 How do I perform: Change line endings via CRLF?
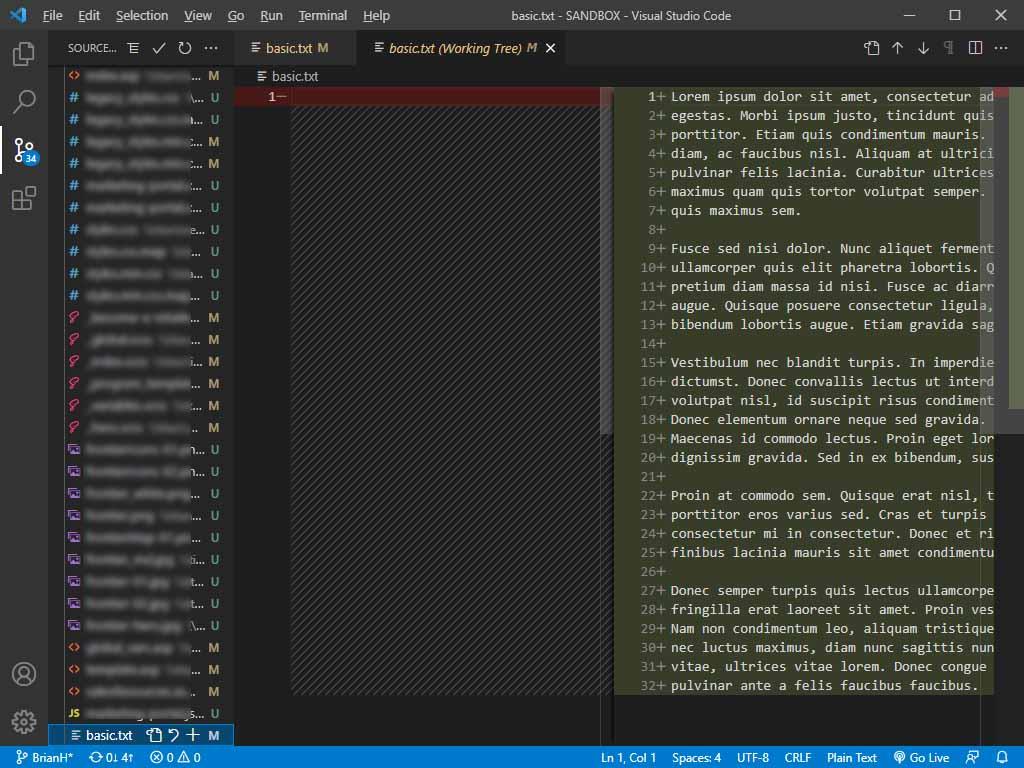(x=797, y=758)
